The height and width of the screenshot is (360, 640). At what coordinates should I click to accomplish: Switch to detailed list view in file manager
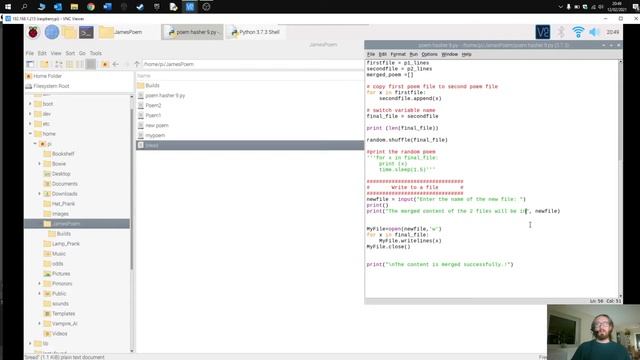tap(91, 64)
